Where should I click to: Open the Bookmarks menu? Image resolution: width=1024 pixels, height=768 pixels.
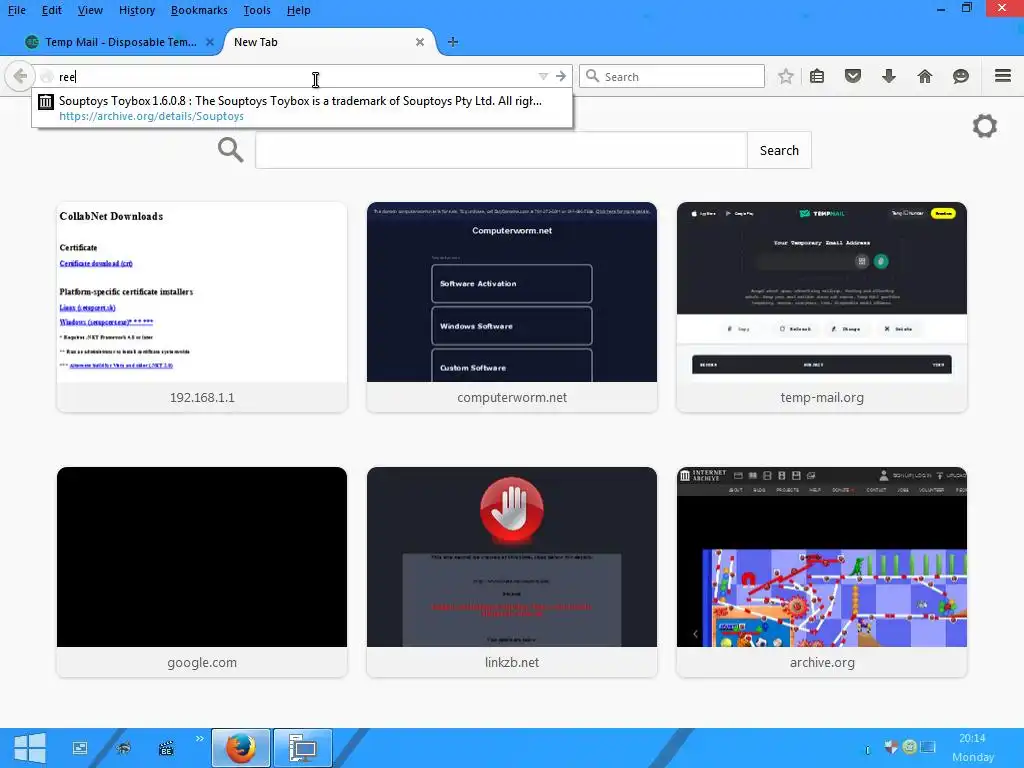coord(199,10)
